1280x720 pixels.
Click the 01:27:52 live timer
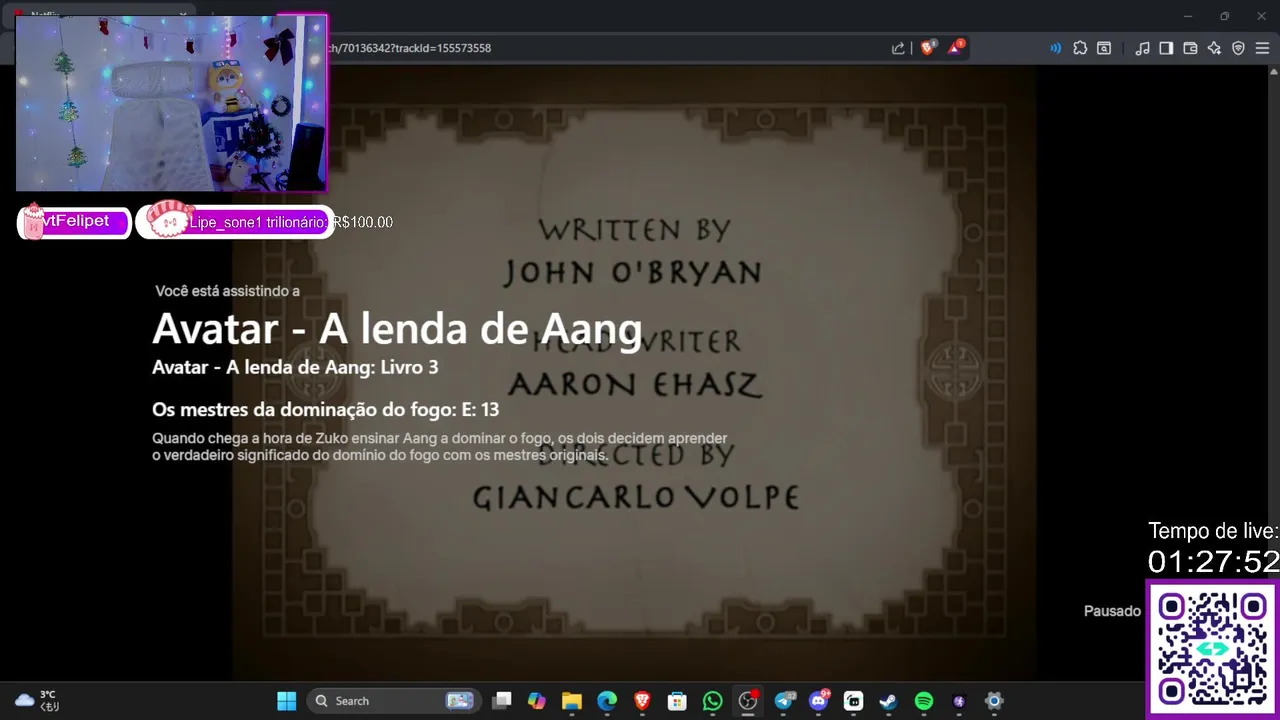pos(1213,562)
